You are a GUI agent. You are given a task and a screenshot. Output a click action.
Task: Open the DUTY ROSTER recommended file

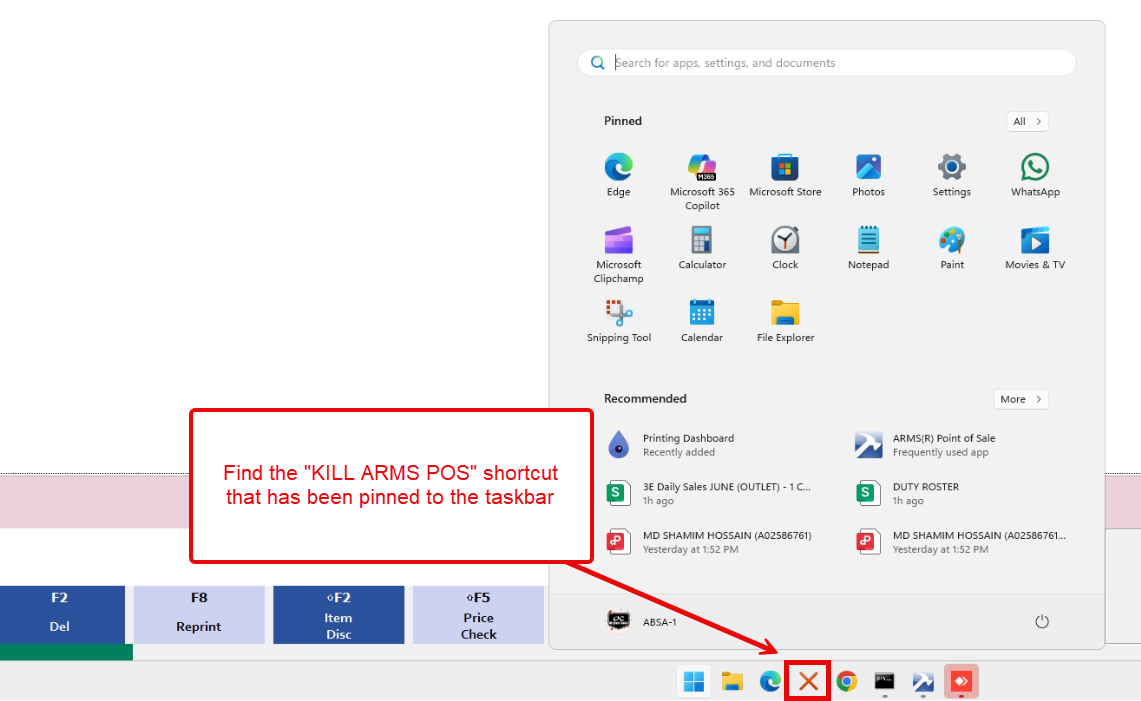pyautogui.click(x=925, y=493)
